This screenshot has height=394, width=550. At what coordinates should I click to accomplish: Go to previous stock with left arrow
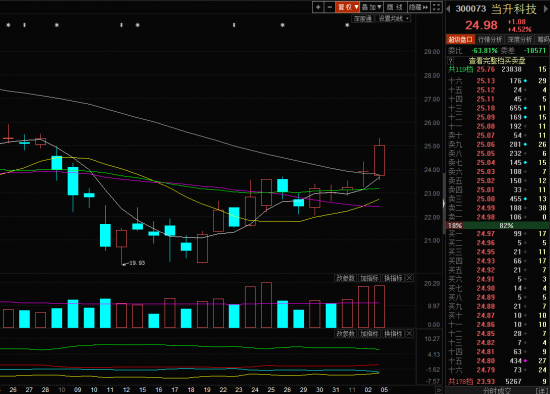pyautogui.click(x=448, y=9)
